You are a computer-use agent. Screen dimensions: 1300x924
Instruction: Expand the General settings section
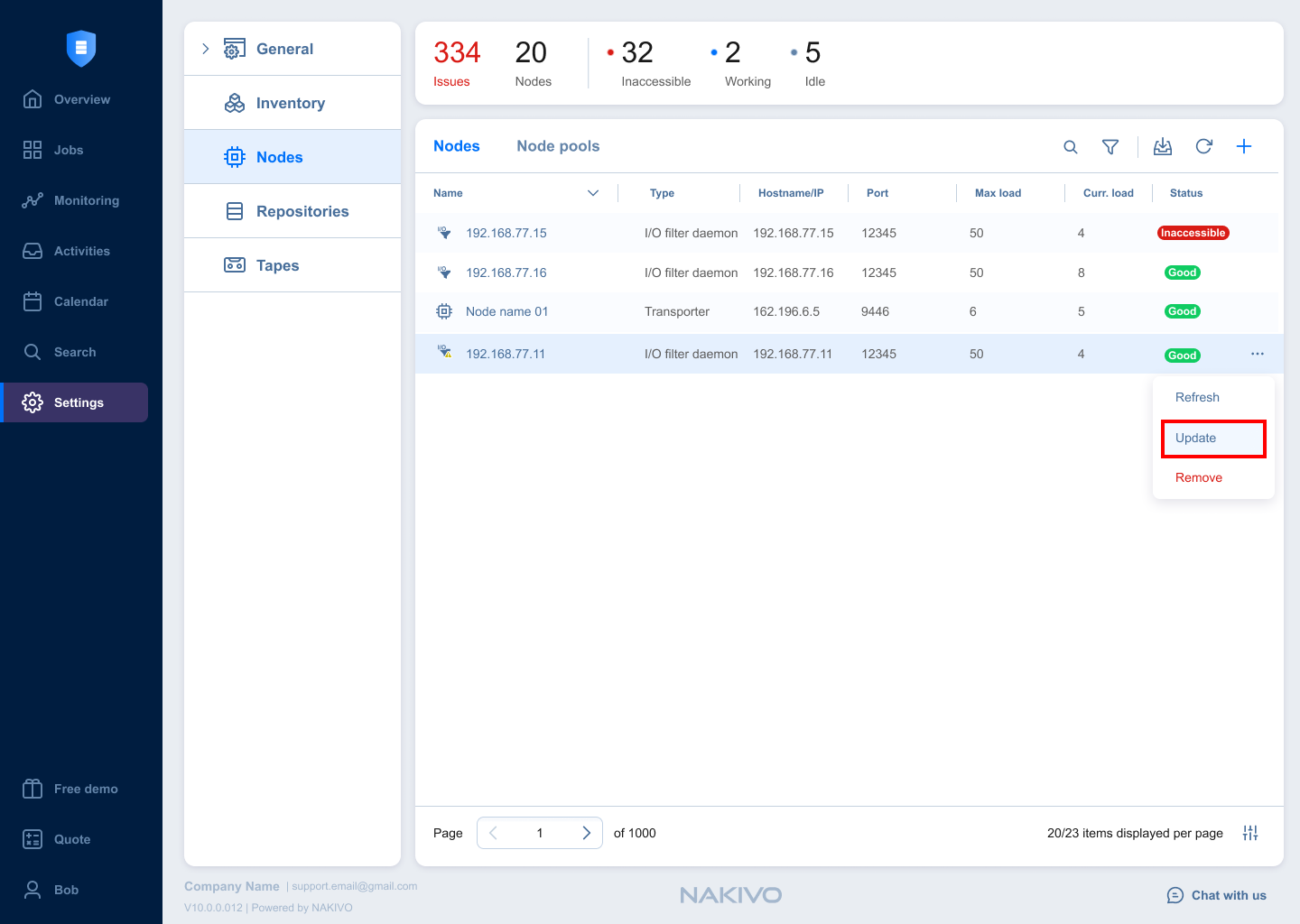[x=206, y=49]
